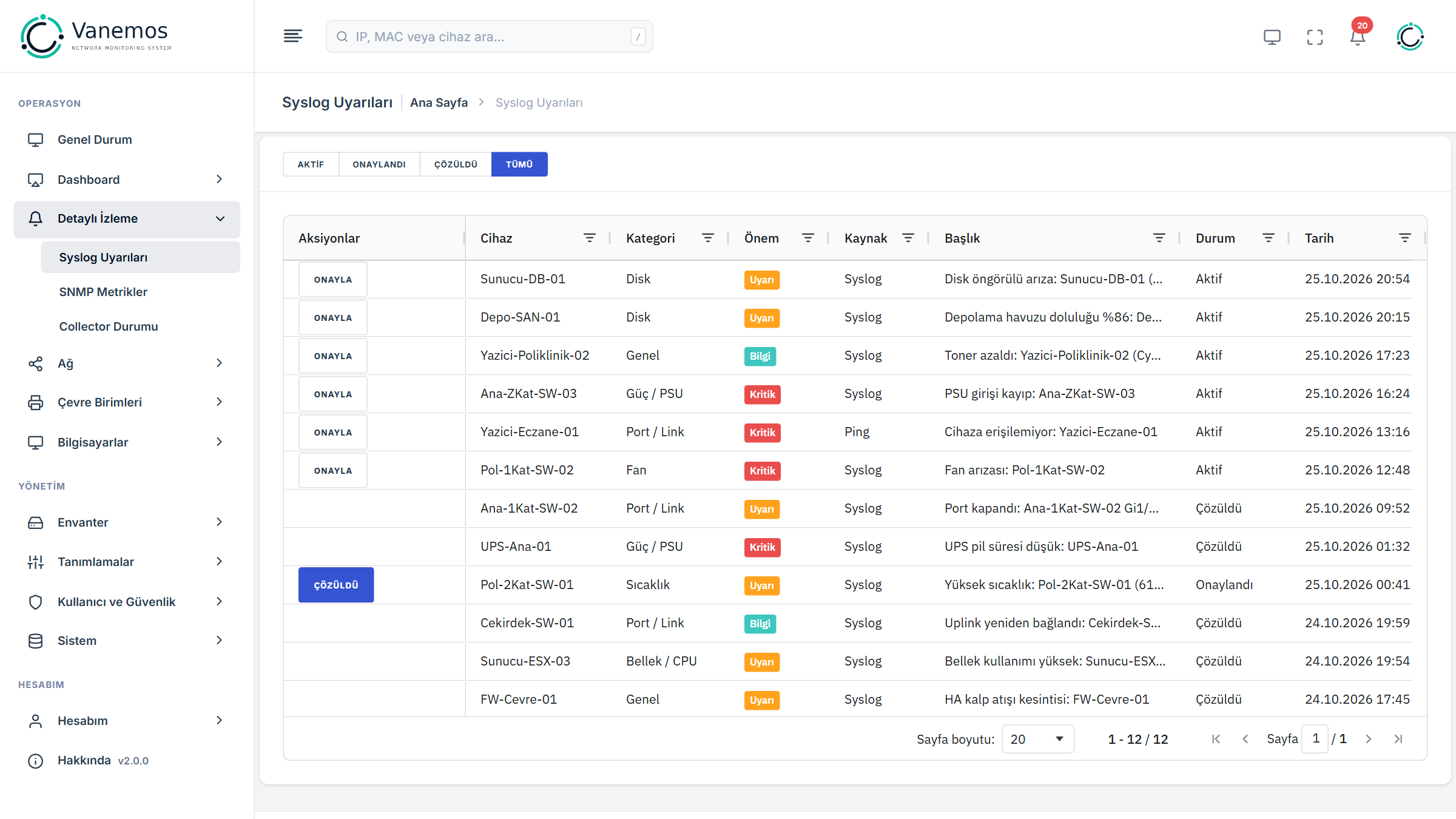
Task: Open the Sayfa boyutu 20 dropdown
Action: click(1037, 739)
